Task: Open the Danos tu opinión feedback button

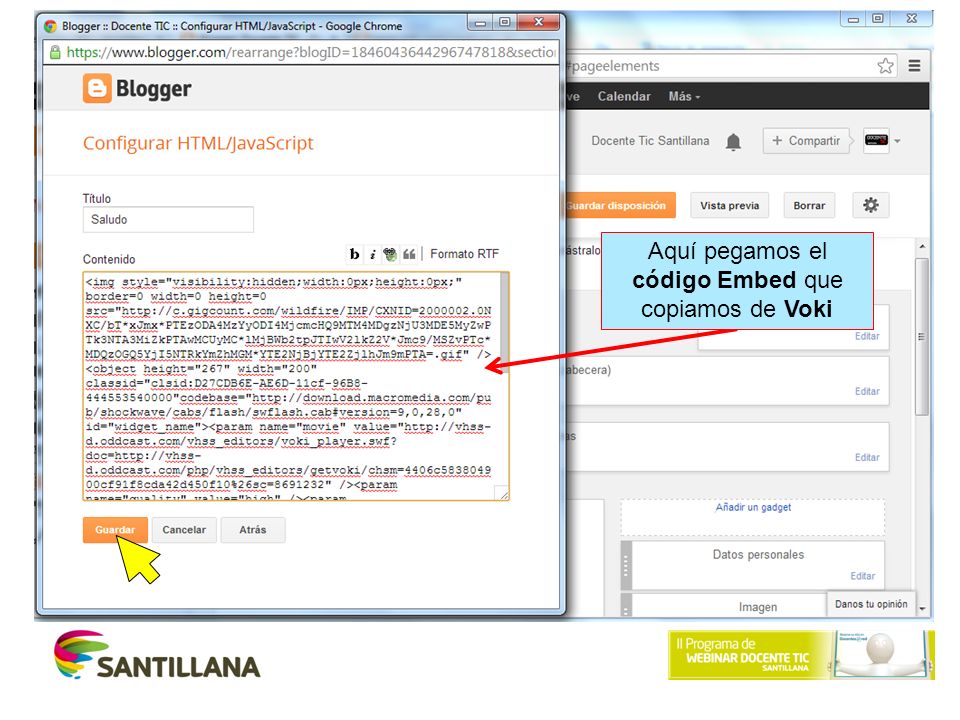Action: (871, 604)
